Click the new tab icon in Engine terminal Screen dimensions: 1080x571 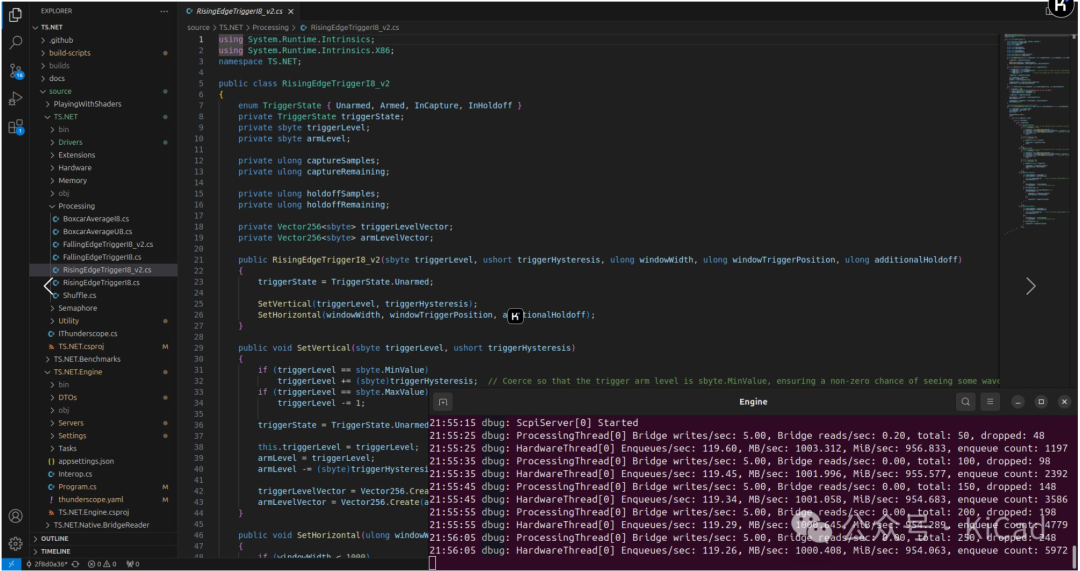click(x=443, y=402)
